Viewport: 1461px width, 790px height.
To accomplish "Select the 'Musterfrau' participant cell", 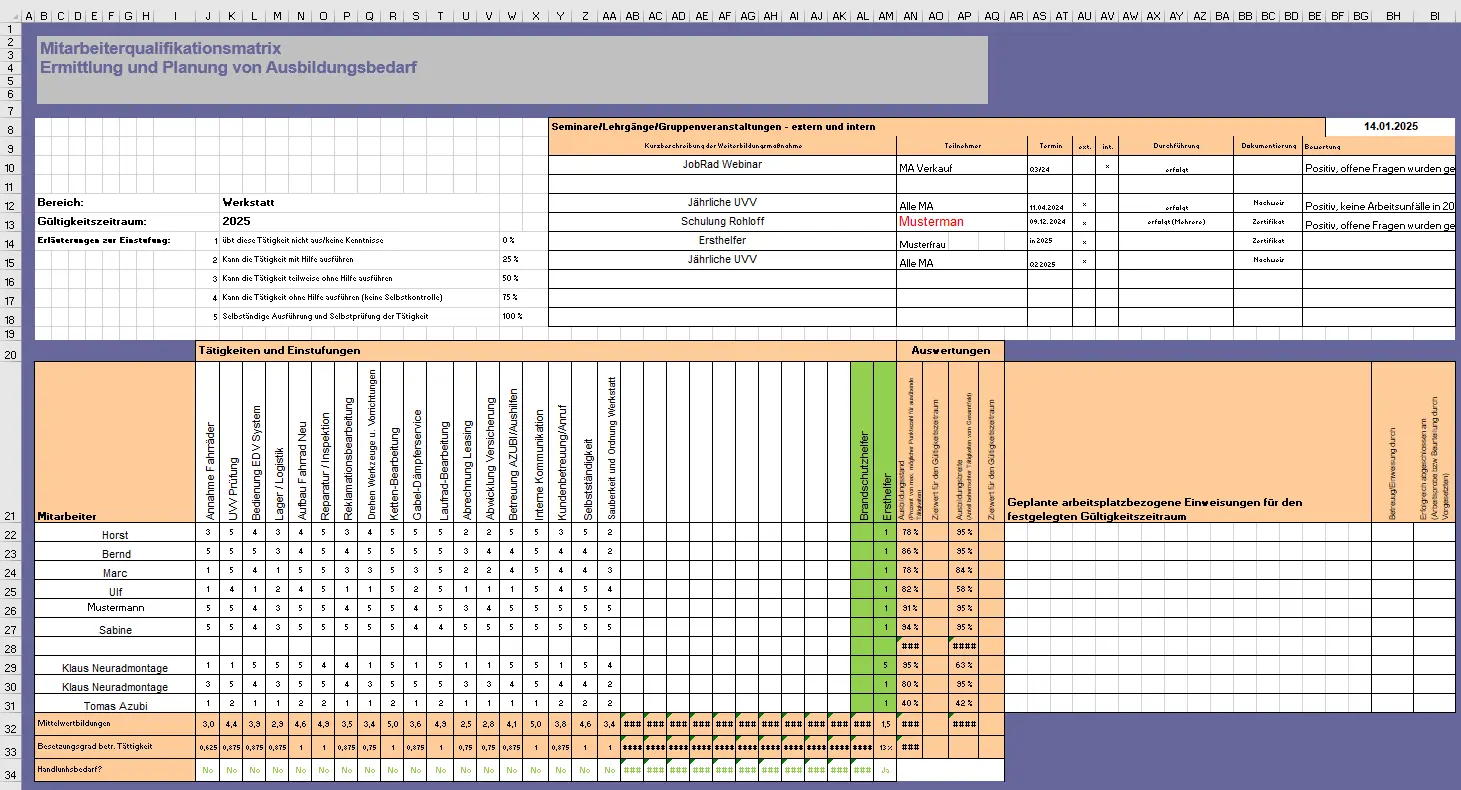I will [x=922, y=243].
